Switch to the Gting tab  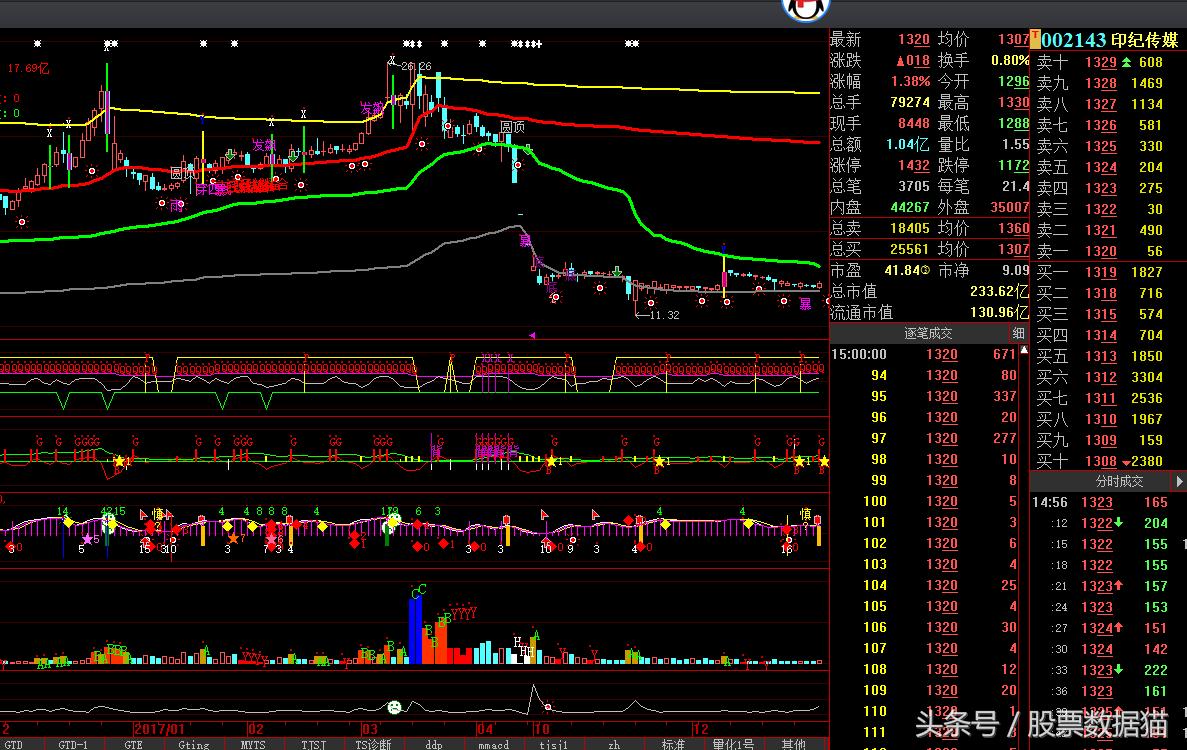tap(194, 745)
